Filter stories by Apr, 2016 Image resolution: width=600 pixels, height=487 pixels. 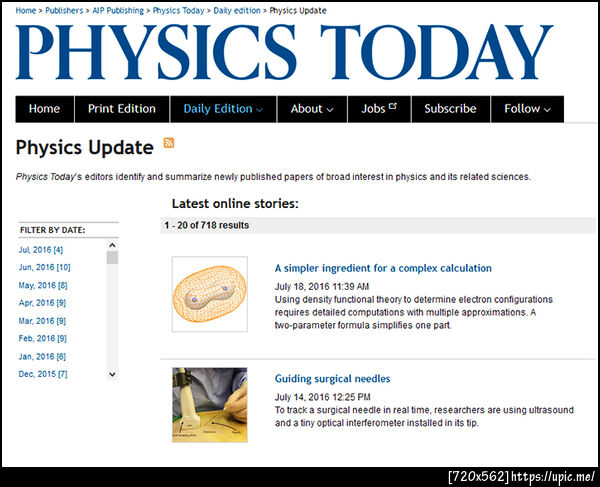coord(42,303)
